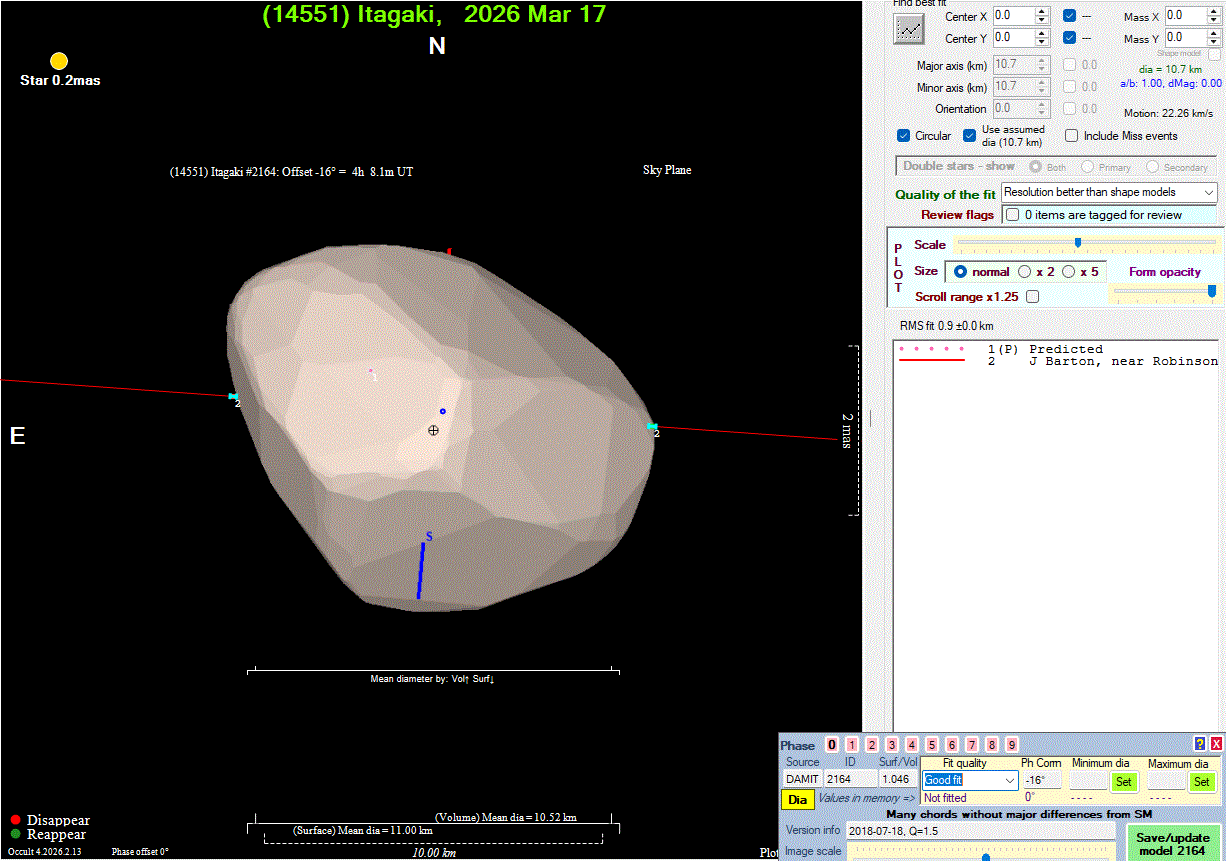Click Save/update model 2164

(1174, 844)
